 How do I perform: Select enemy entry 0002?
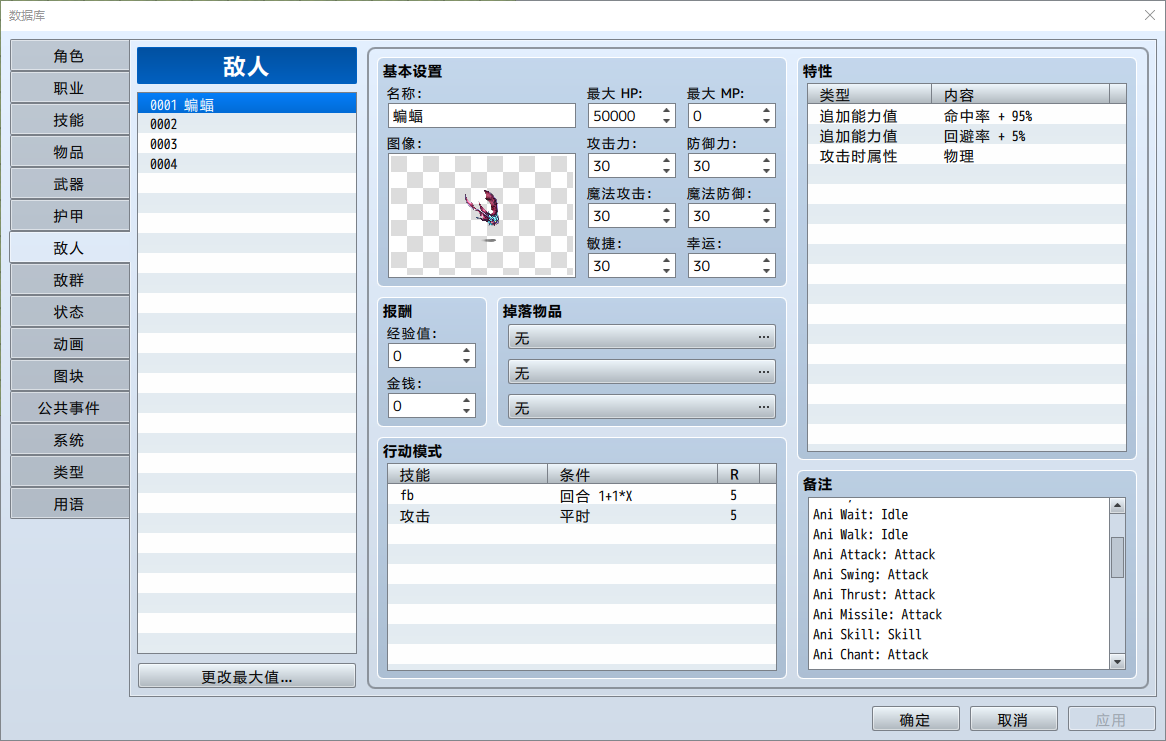click(247, 124)
